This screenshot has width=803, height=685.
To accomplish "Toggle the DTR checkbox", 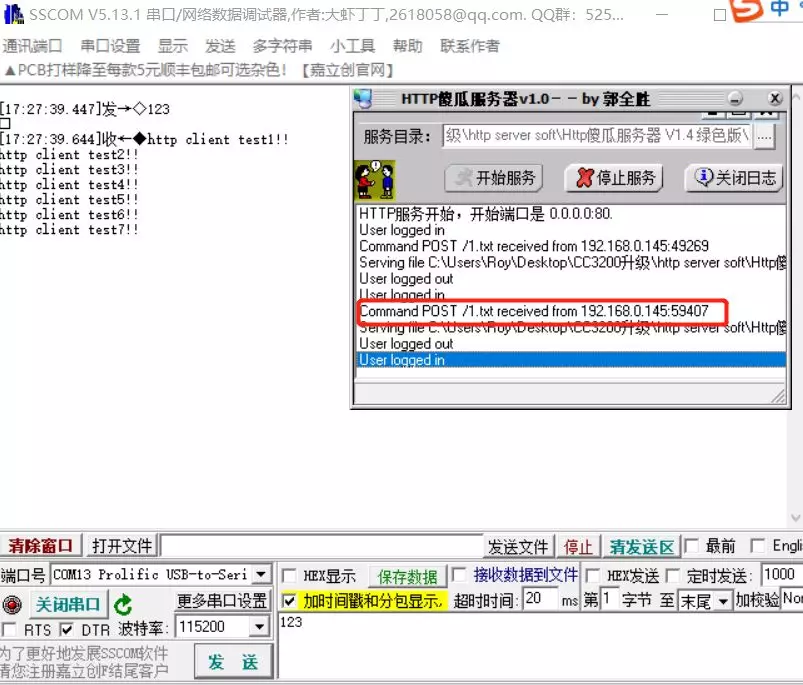I will [66, 629].
